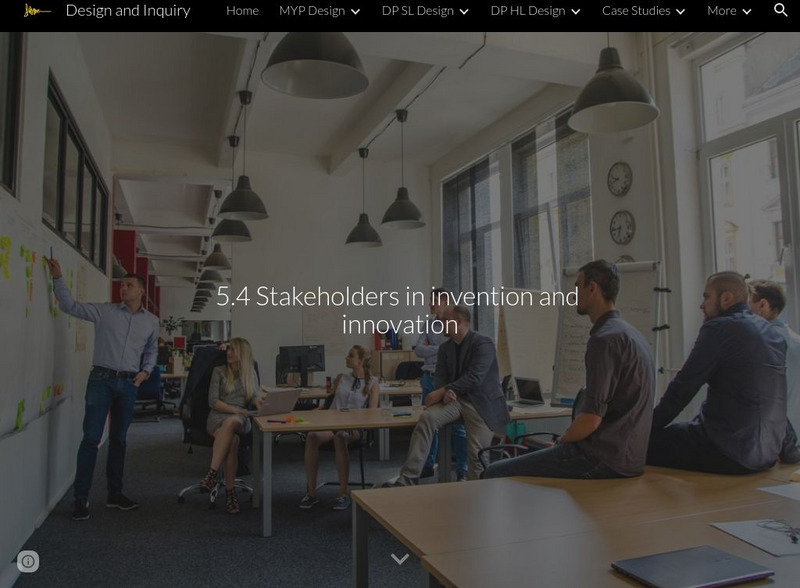The width and height of the screenshot is (800, 588).
Task: Click the scroll-down chevron below the heading
Action: point(399,558)
